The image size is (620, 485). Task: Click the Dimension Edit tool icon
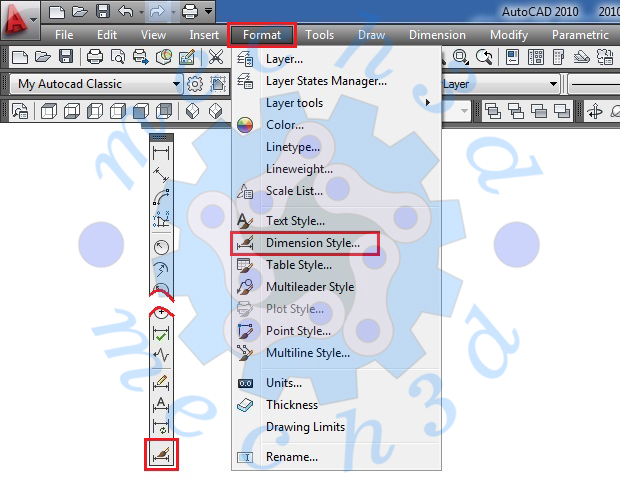coord(161,383)
